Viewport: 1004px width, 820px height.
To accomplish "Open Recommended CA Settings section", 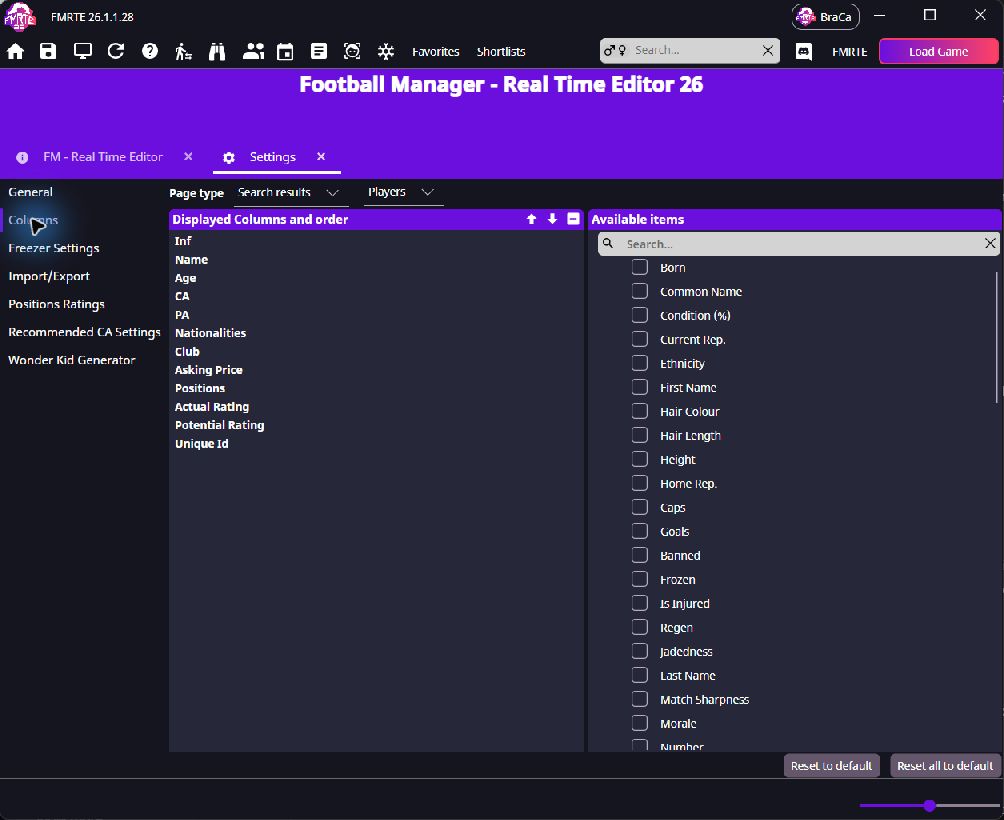I will click(x=85, y=332).
